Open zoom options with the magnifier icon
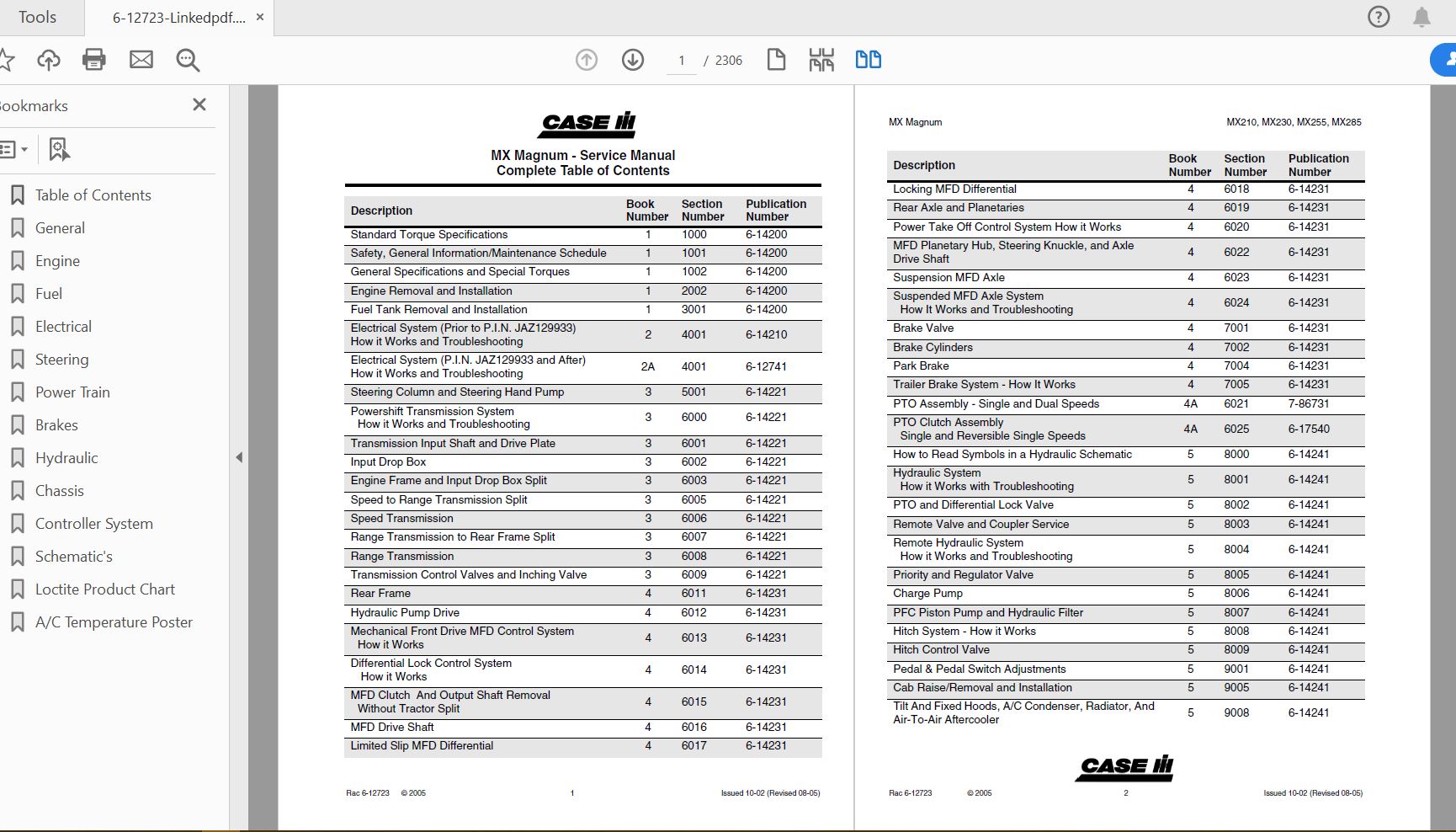This screenshot has width=1456, height=832. (187, 60)
